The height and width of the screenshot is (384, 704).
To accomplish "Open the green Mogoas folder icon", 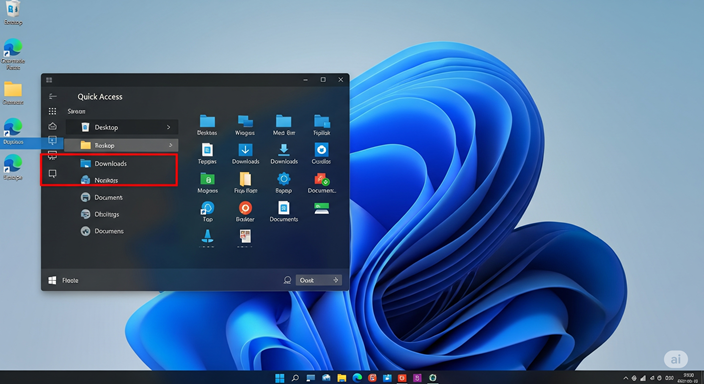I will pos(207,179).
